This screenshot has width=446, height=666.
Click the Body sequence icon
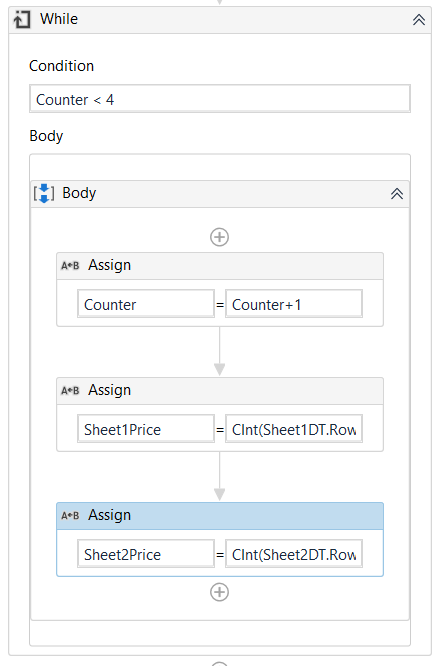[44, 194]
